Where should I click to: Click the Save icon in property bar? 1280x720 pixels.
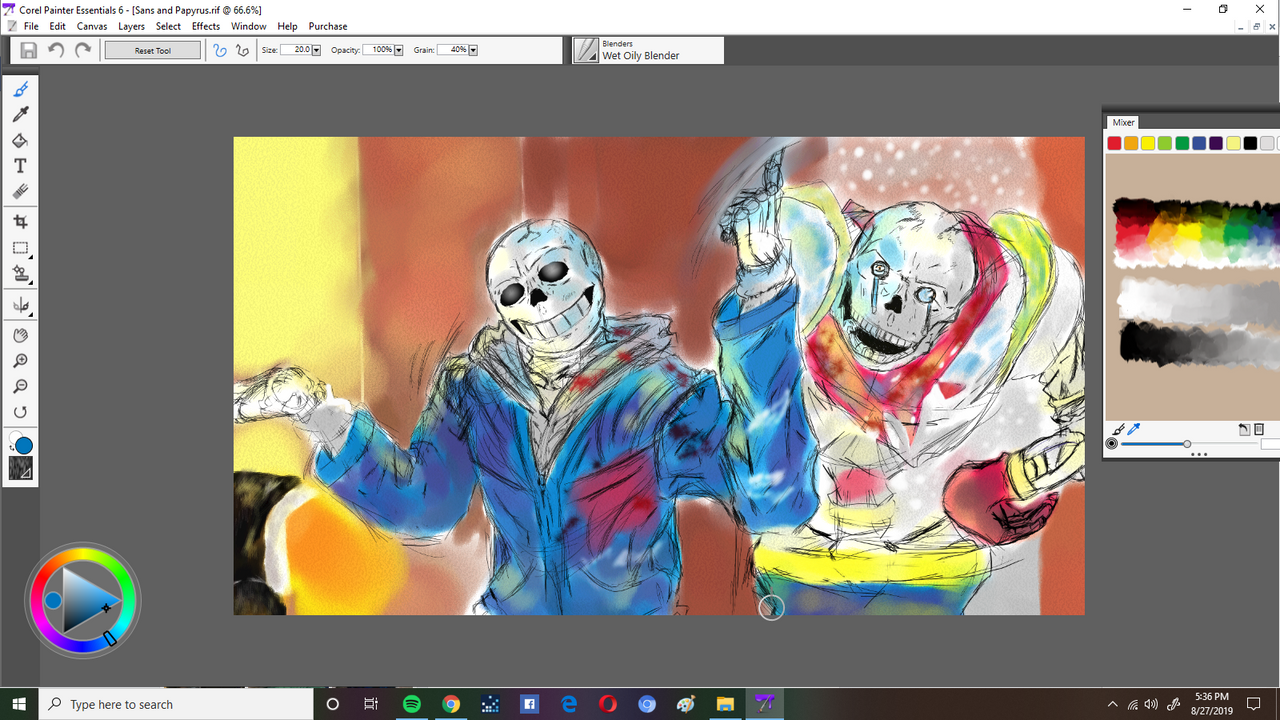pyautogui.click(x=29, y=50)
